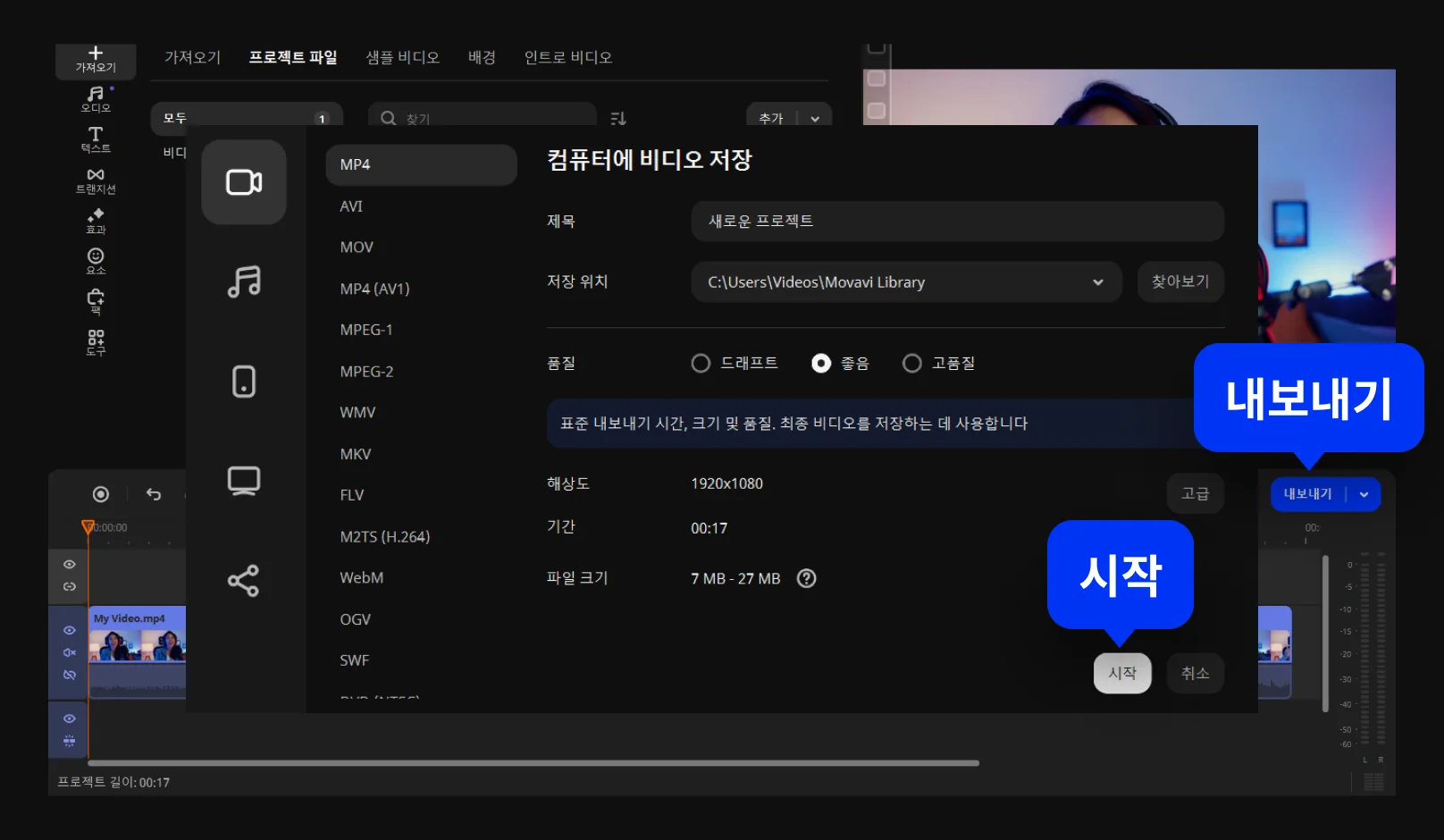The width and height of the screenshot is (1444, 840).
Task: Click the 시작 start button
Action: point(1122,673)
